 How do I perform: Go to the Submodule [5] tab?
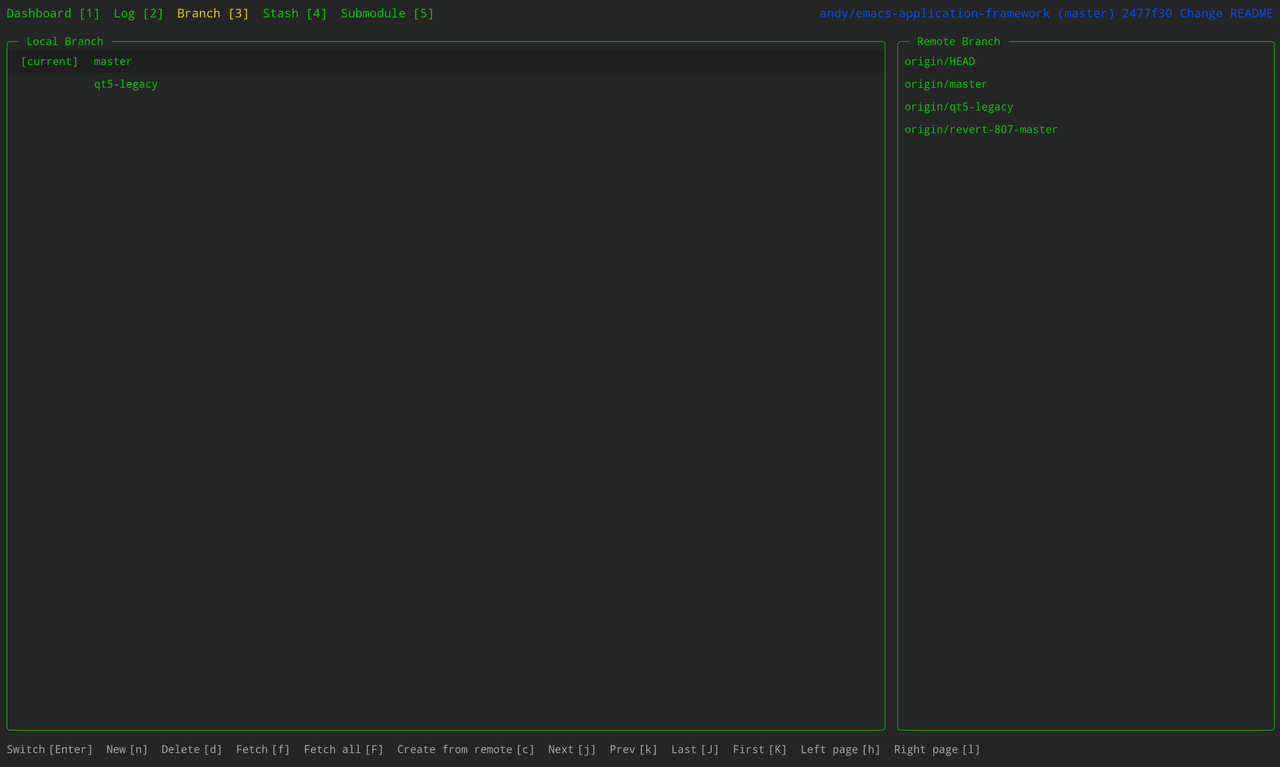pos(387,13)
